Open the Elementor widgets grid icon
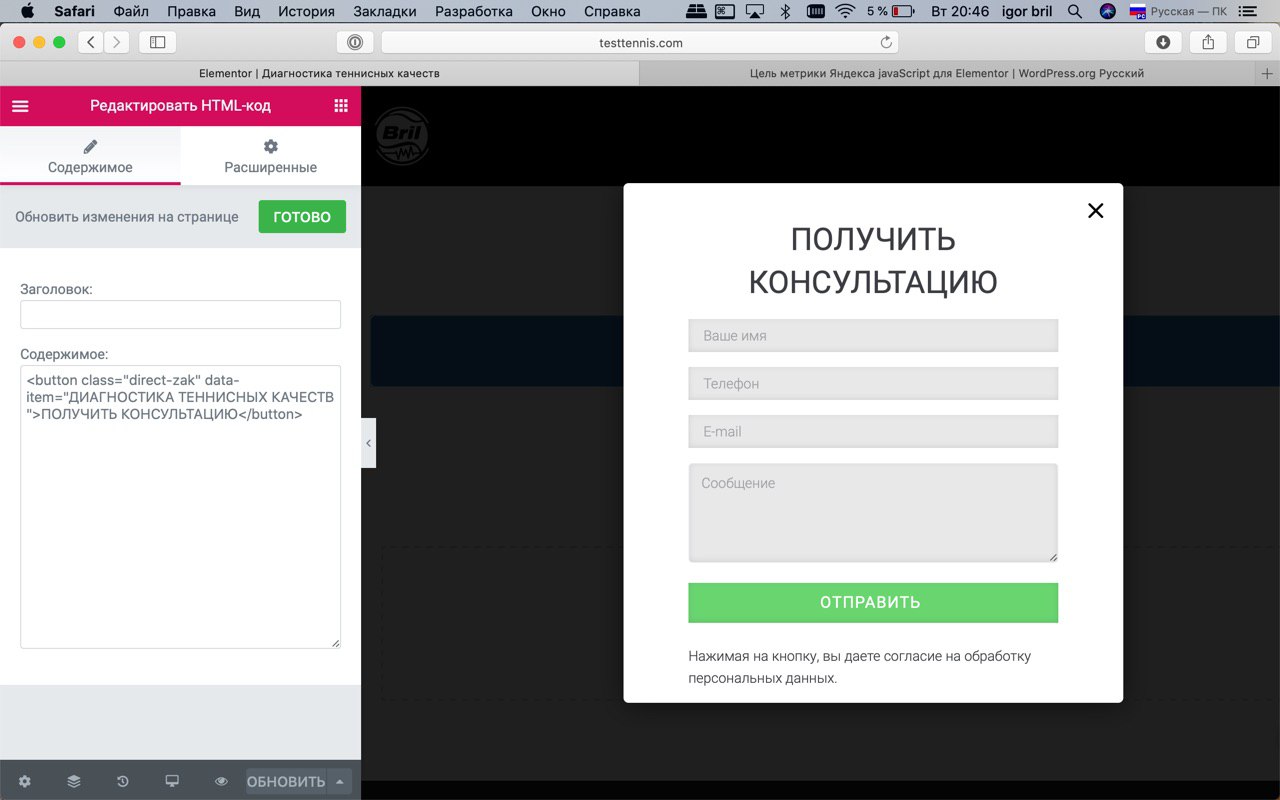1280x800 pixels. point(341,106)
